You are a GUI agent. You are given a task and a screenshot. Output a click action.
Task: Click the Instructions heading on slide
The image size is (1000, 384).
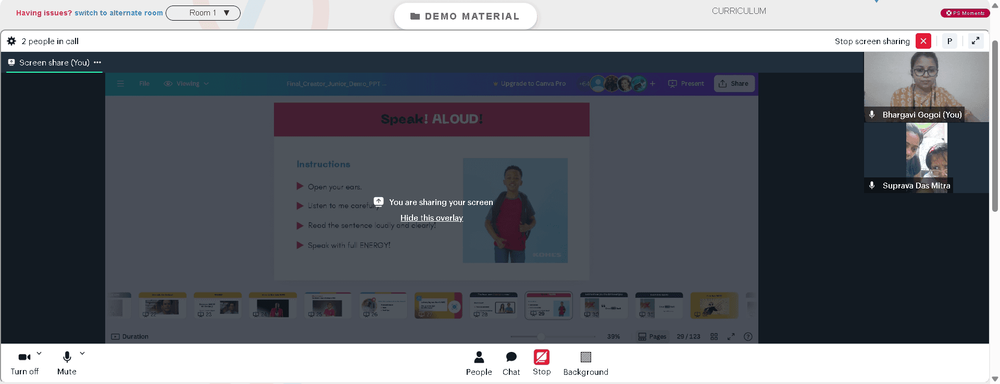(x=323, y=164)
